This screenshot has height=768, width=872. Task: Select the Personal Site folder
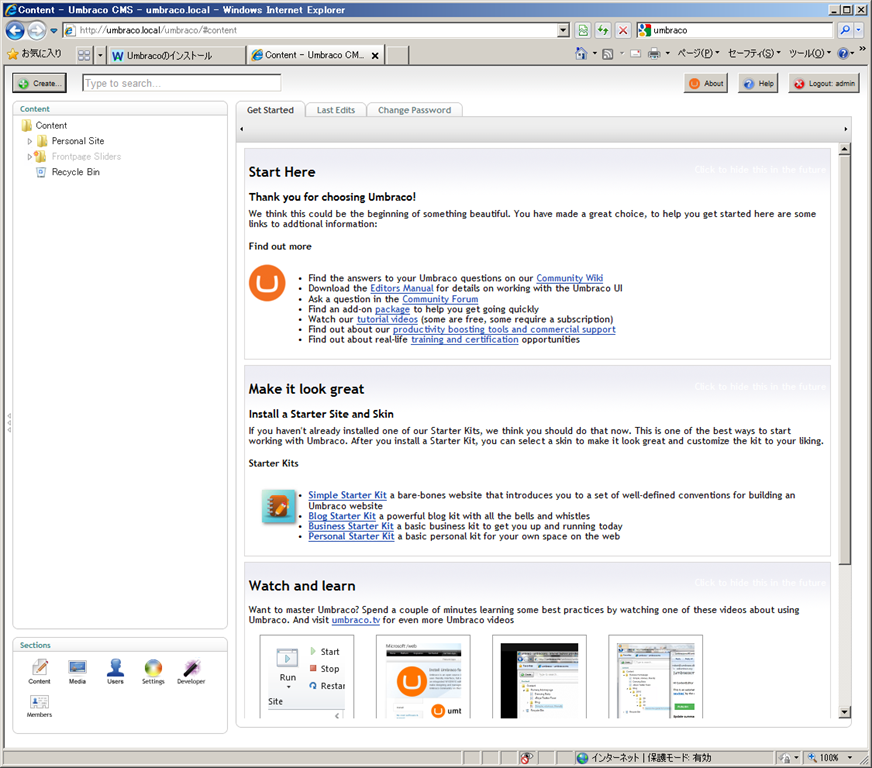point(78,141)
